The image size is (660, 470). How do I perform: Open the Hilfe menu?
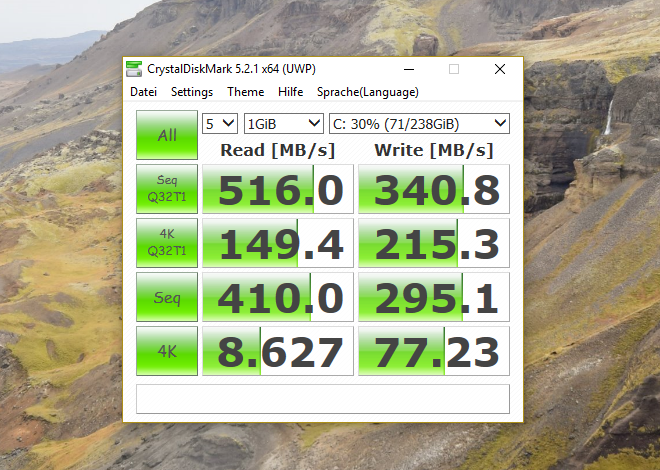(x=290, y=92)
